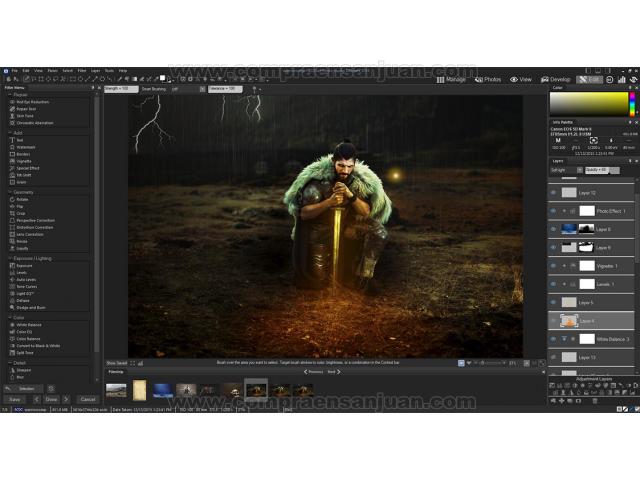Collapse the Add group

point(10,133)
